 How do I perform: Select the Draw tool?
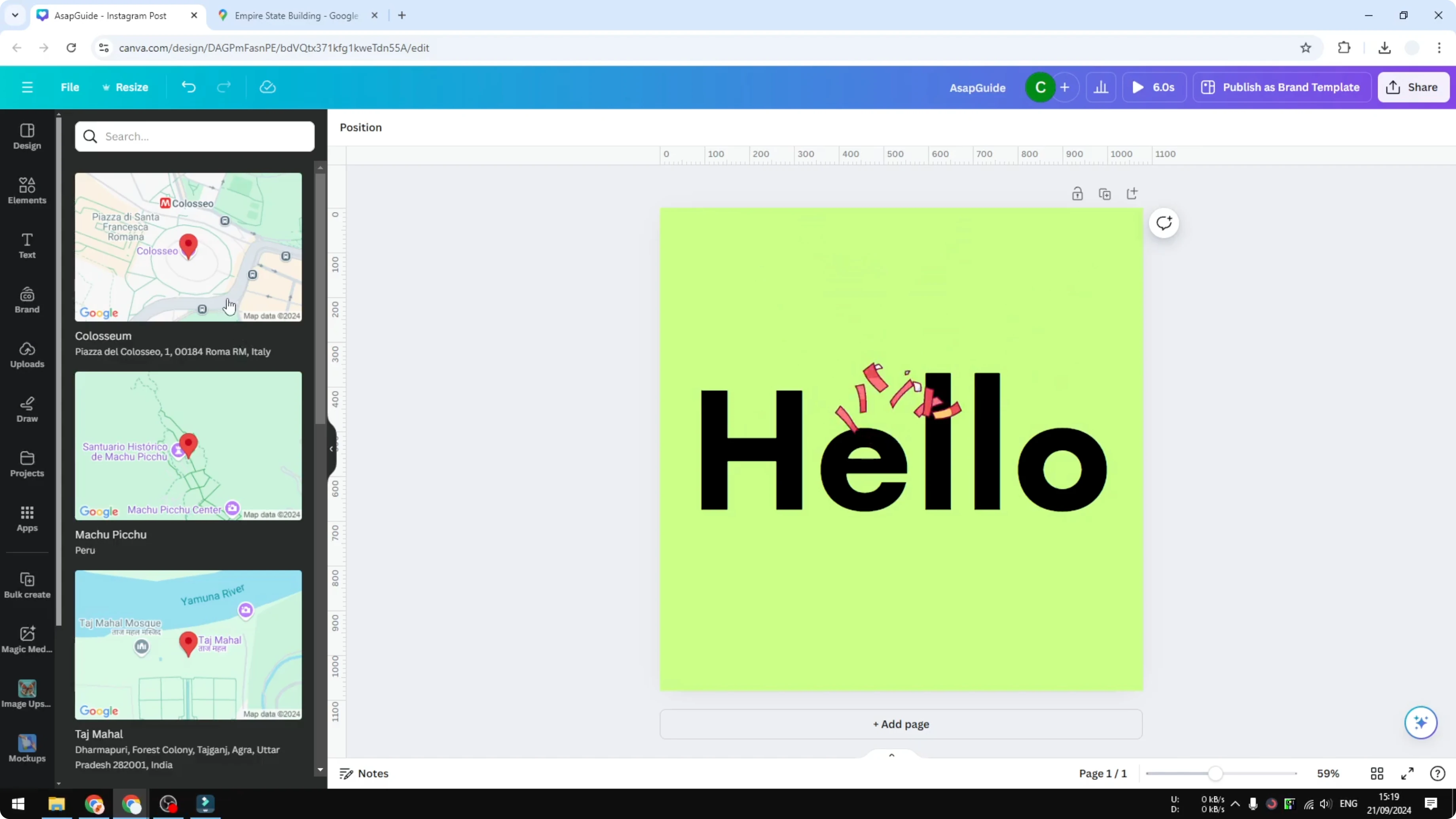[27, 410]
